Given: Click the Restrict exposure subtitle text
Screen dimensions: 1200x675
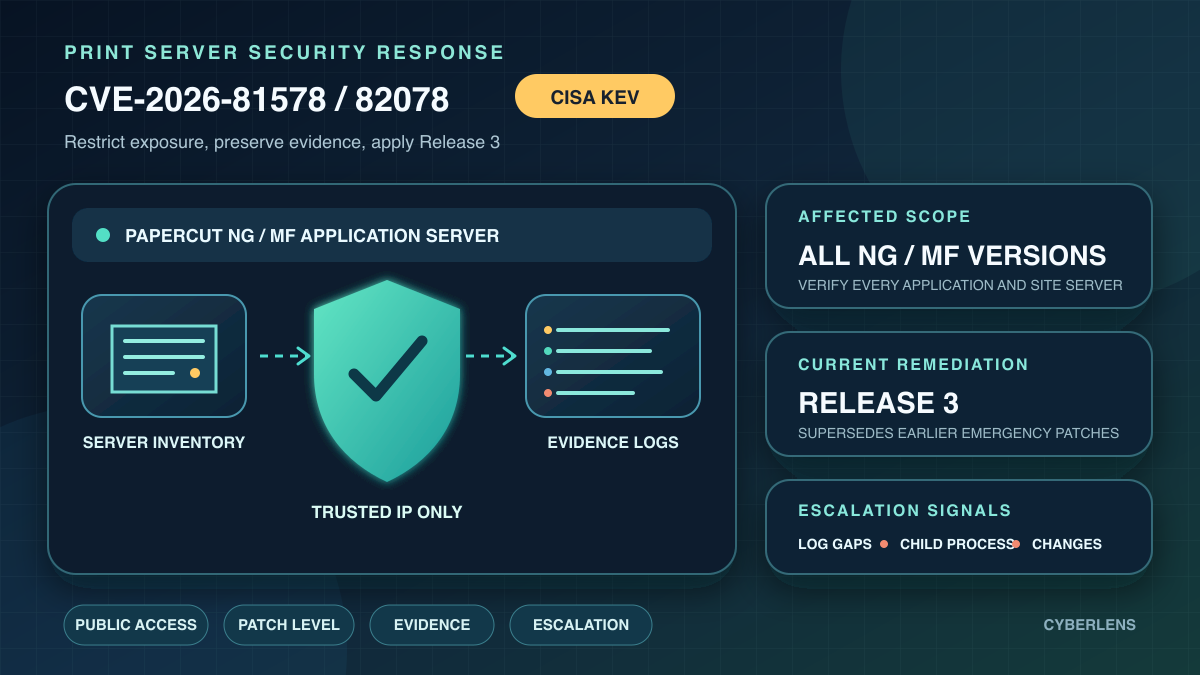Looking at the screenshot, I should 282,142.
